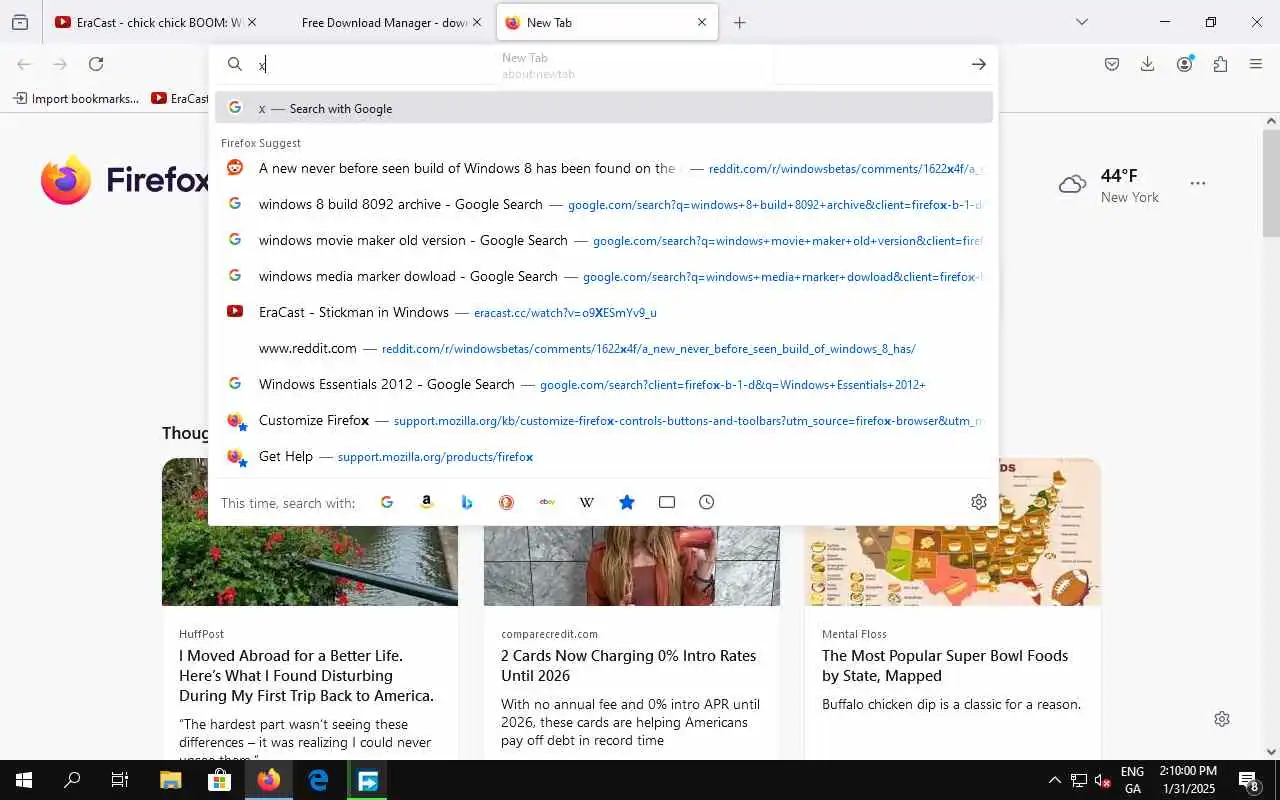
Task: Open Windows Start menu
Action: coord(24,780)
